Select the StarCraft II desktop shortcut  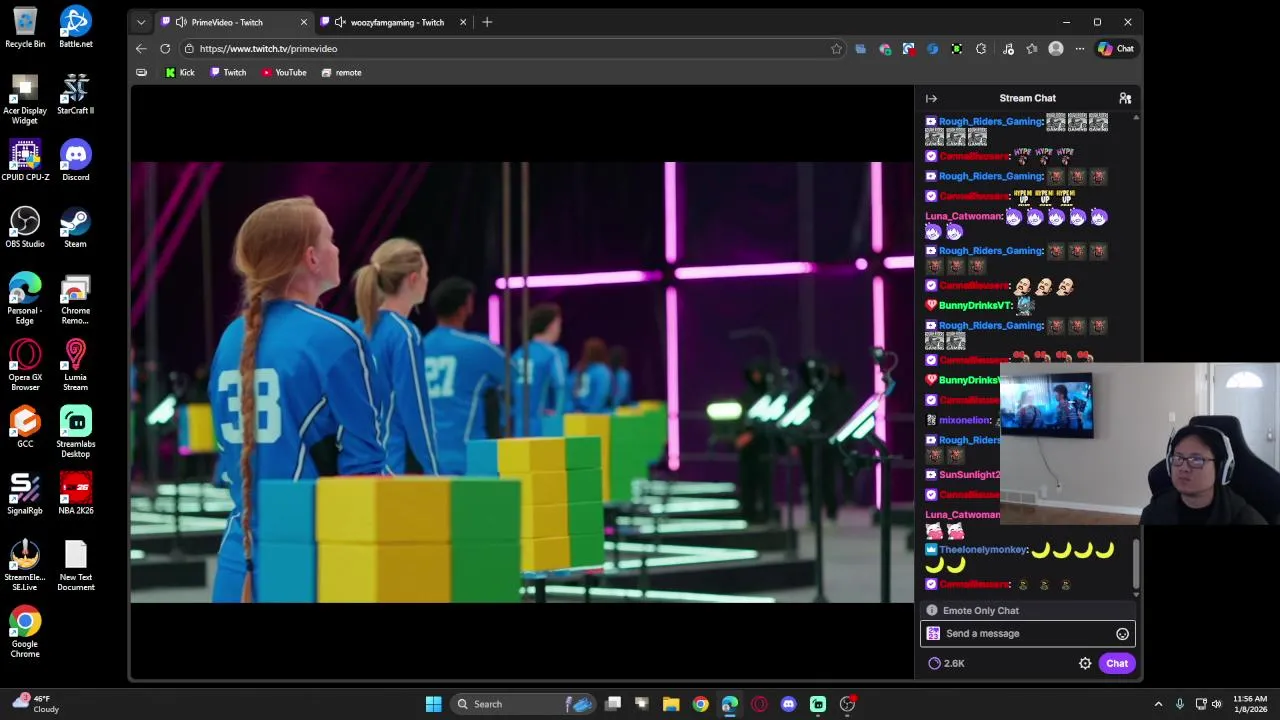[75, 94]
